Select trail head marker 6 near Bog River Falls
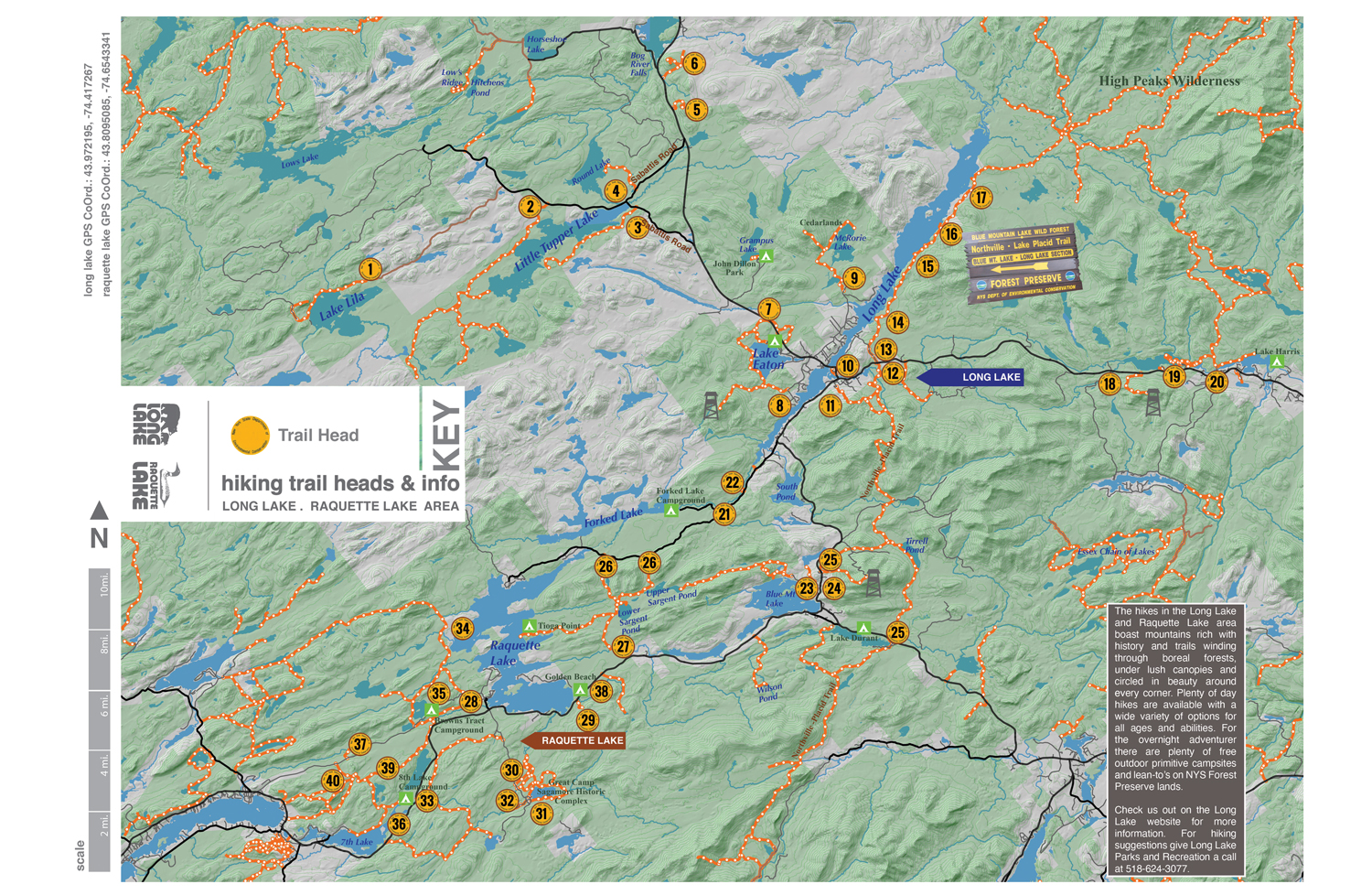 694,63
